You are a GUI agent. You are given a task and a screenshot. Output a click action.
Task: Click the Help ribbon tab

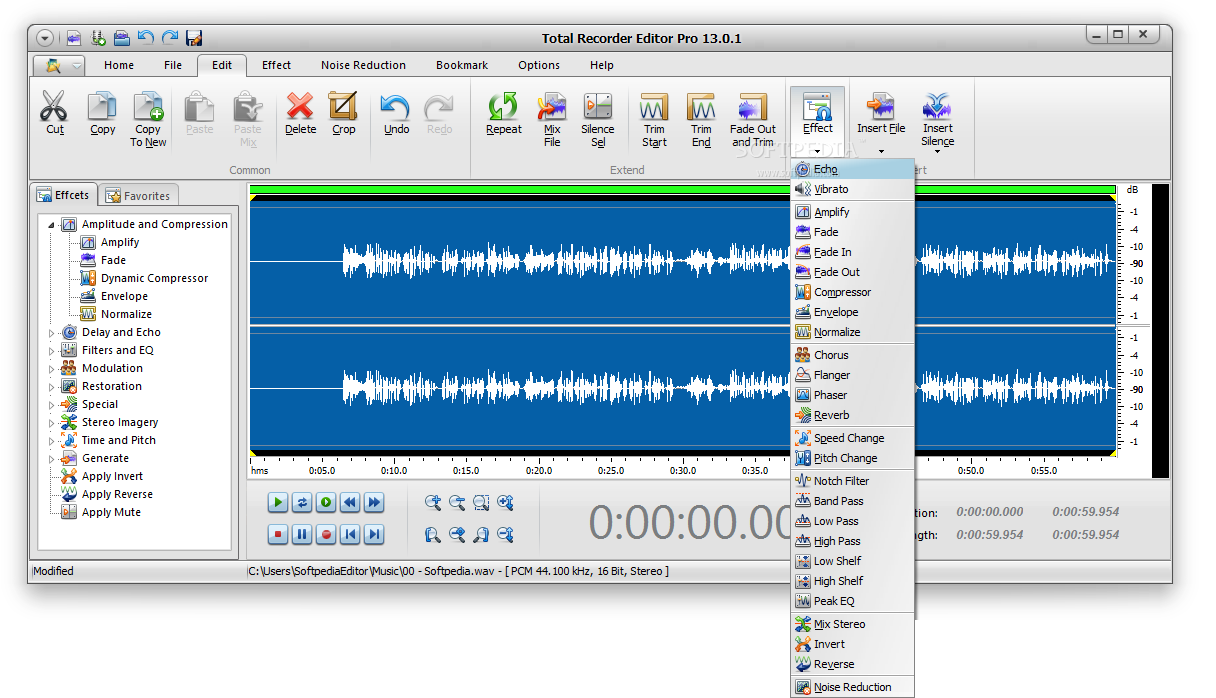[x=601, y=65]
